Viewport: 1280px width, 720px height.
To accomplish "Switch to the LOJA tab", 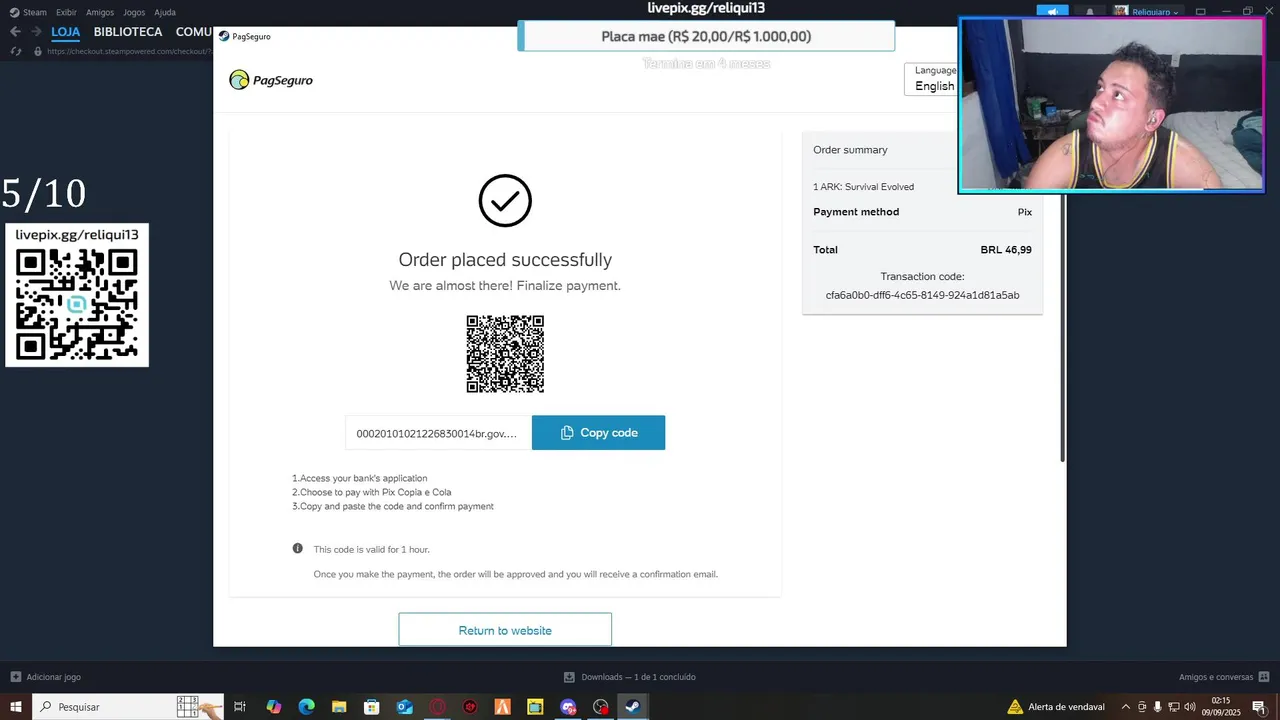I will coord(65,32).
